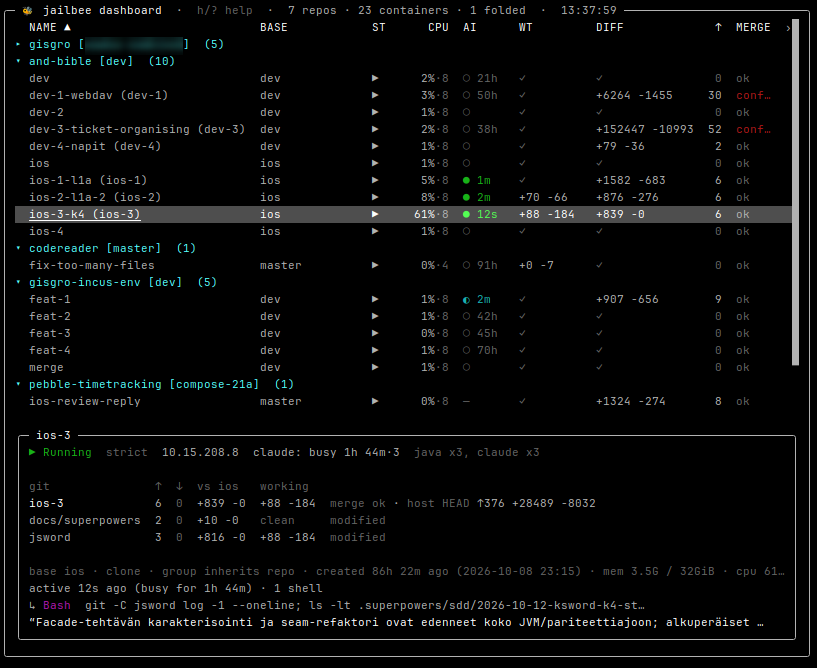Click the diff value +152447 -10993
Viewport: 817px width, 668px height.
645,129
